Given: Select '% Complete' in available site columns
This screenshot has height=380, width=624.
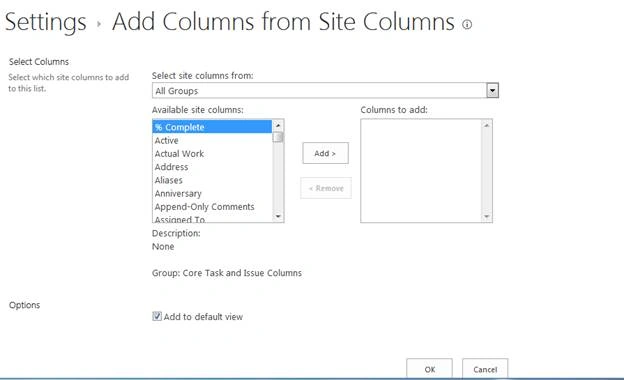Looking at the screenshot, I should coord(213,127).
